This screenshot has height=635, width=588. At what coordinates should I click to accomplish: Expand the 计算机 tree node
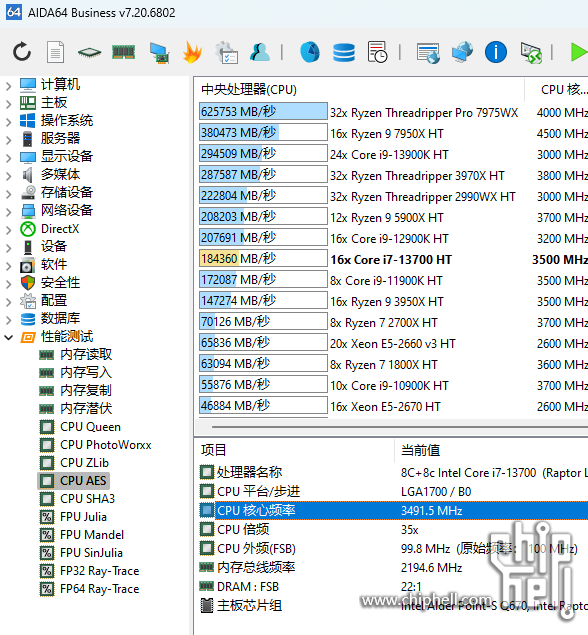click(9, 85)
